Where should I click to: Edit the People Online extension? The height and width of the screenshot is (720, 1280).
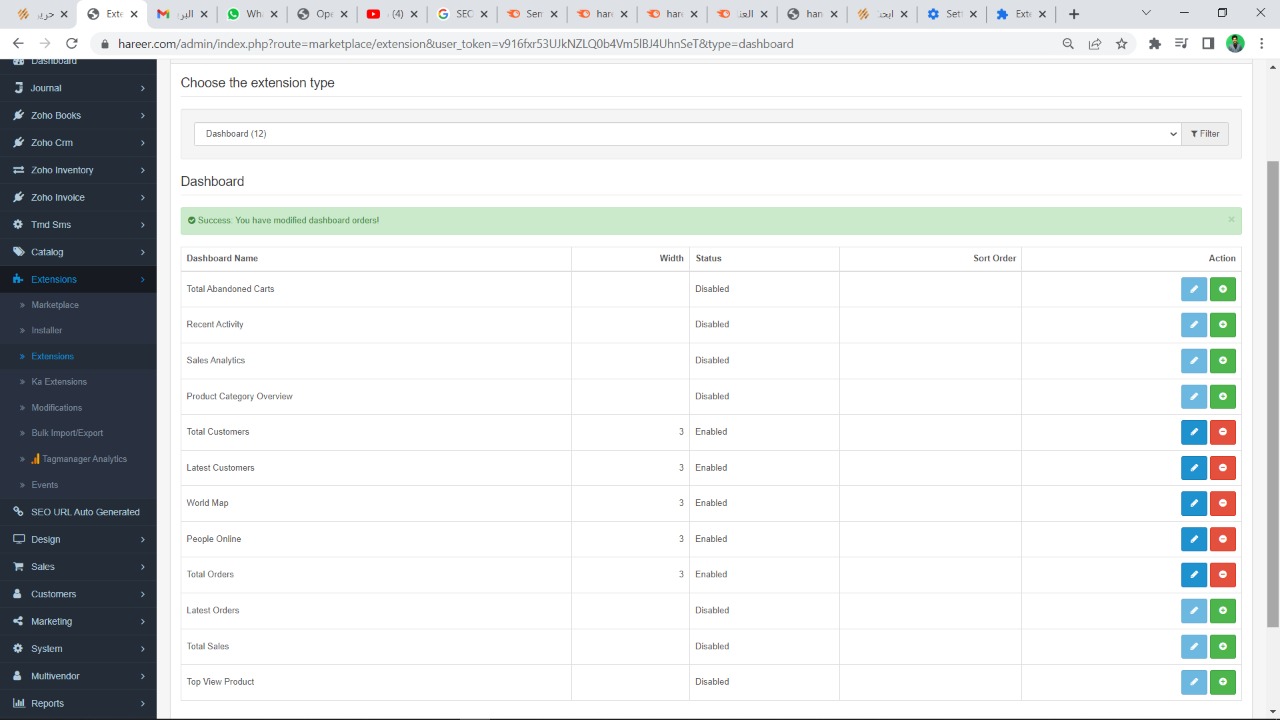(x=1194, y=539)
